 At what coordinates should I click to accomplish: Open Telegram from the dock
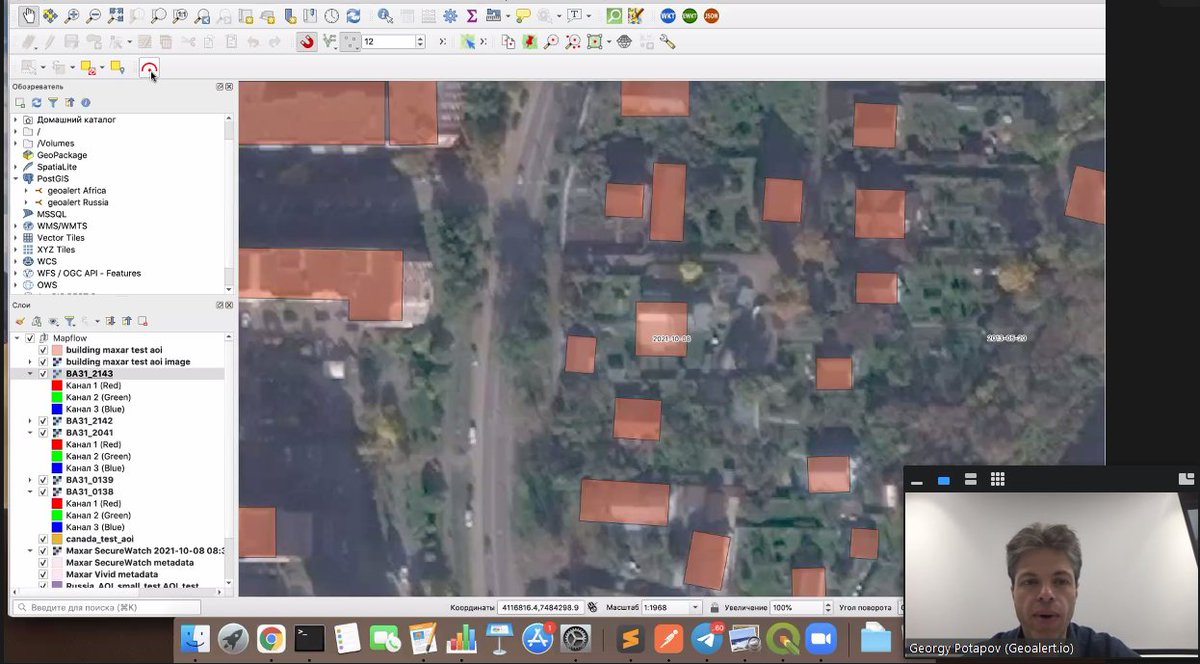click(707, 638)
